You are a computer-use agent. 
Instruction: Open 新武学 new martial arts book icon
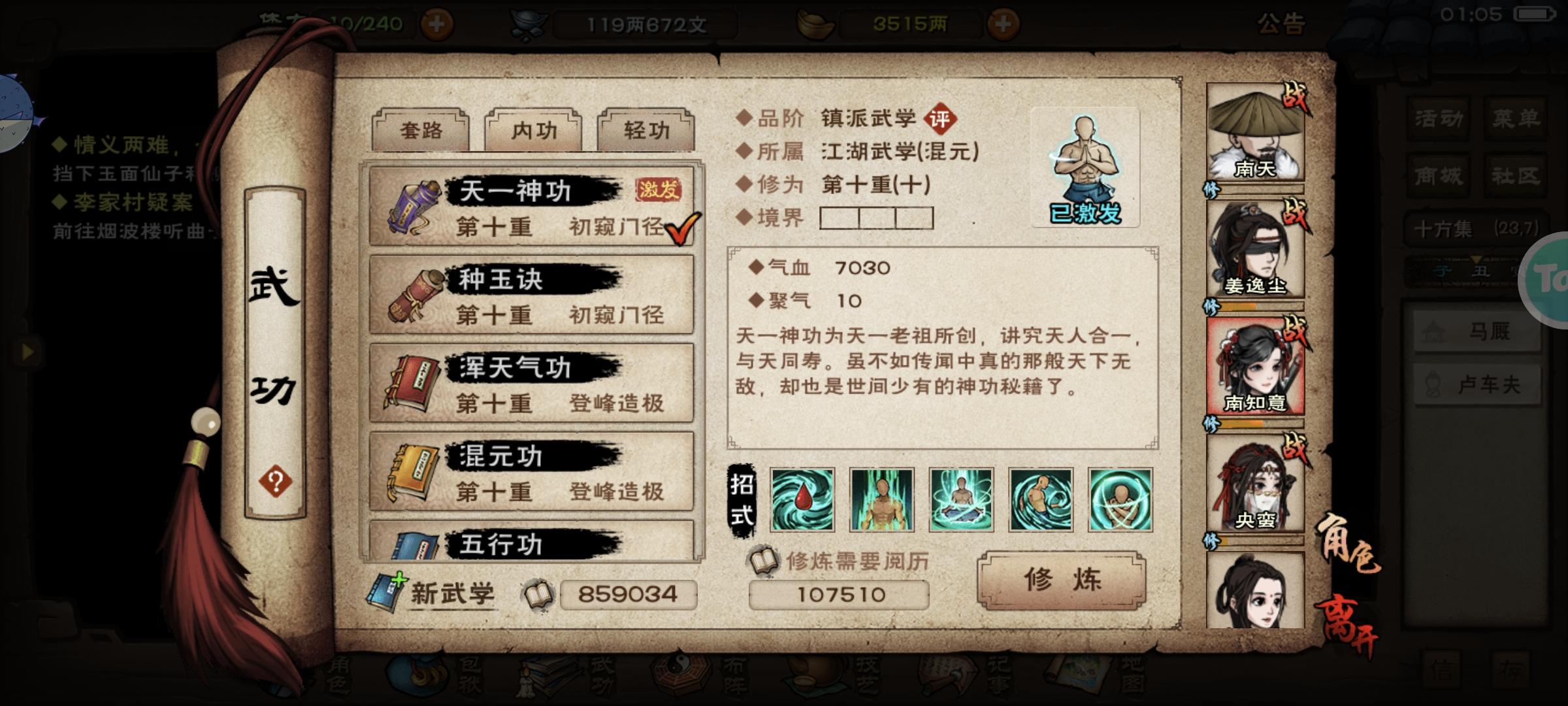point(387,592)
